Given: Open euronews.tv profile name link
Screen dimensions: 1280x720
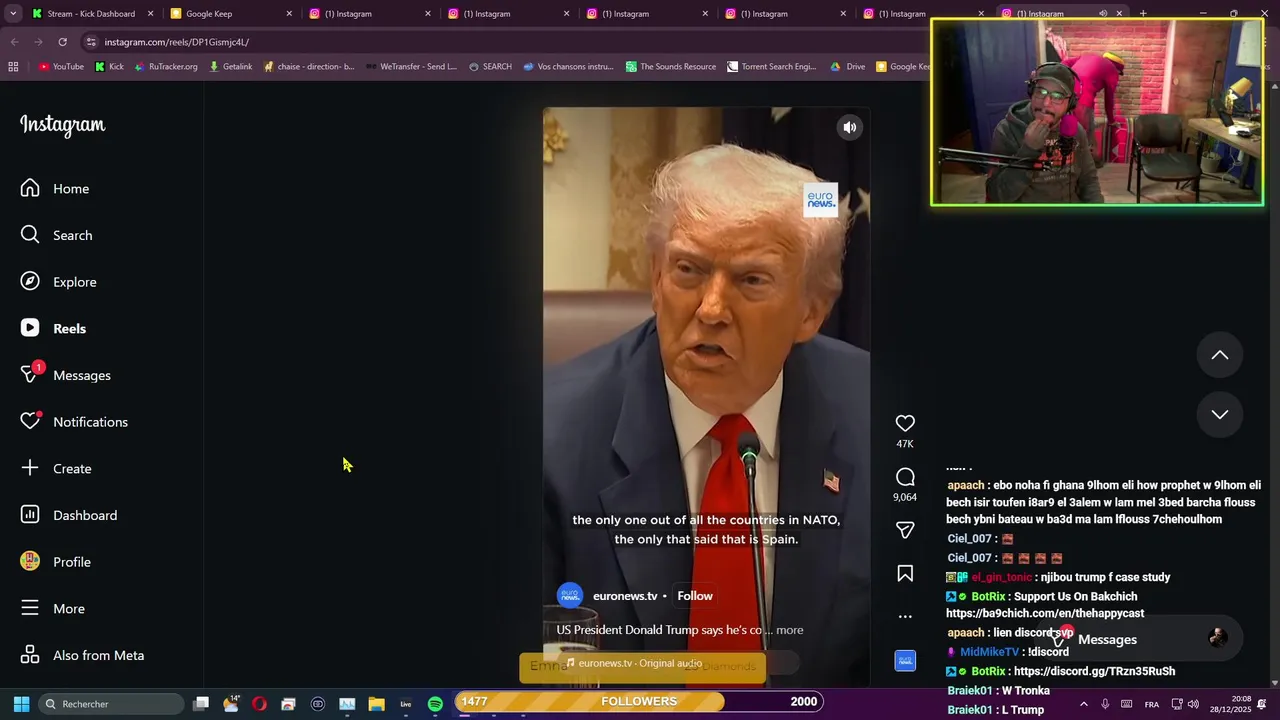Looking at the screenshot, I should [625, 596].
